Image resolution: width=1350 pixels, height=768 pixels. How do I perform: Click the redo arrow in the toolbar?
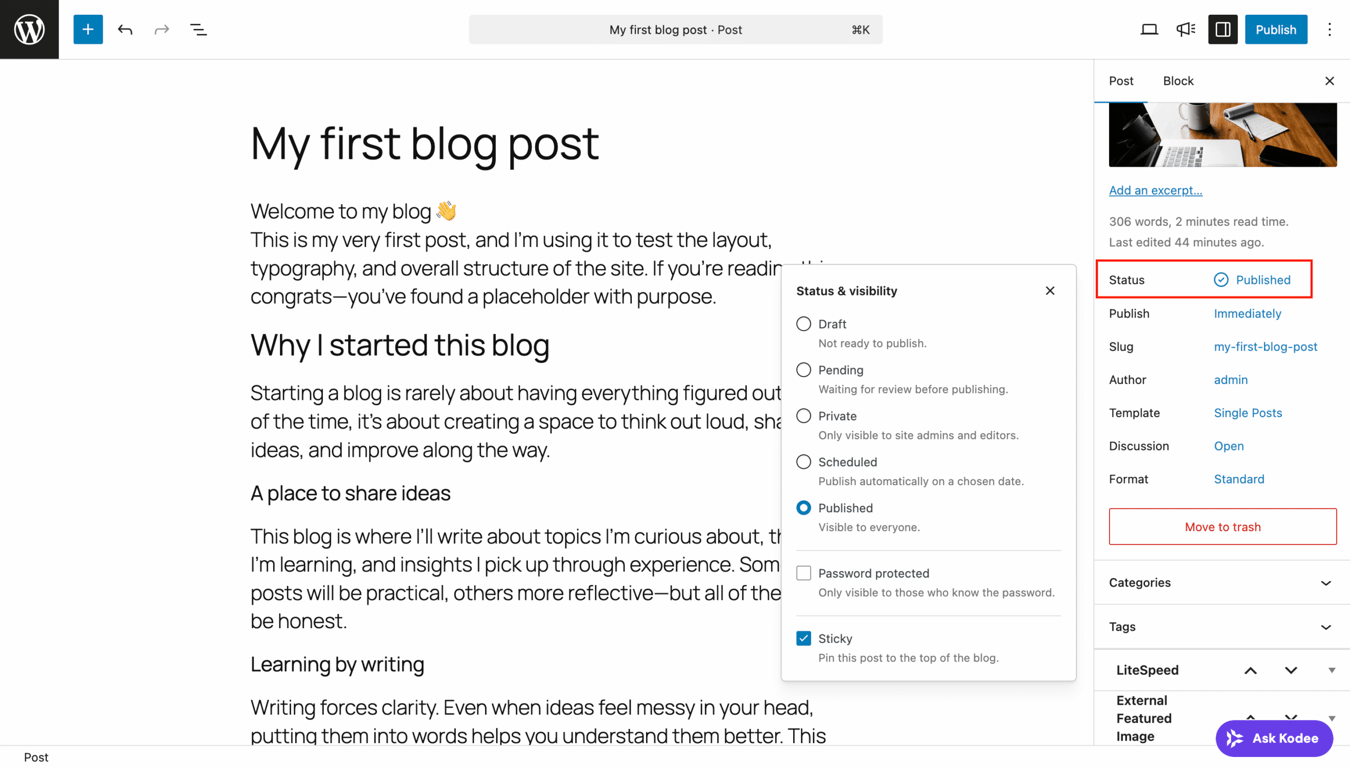pyautogui.click(x=161, y=29)
